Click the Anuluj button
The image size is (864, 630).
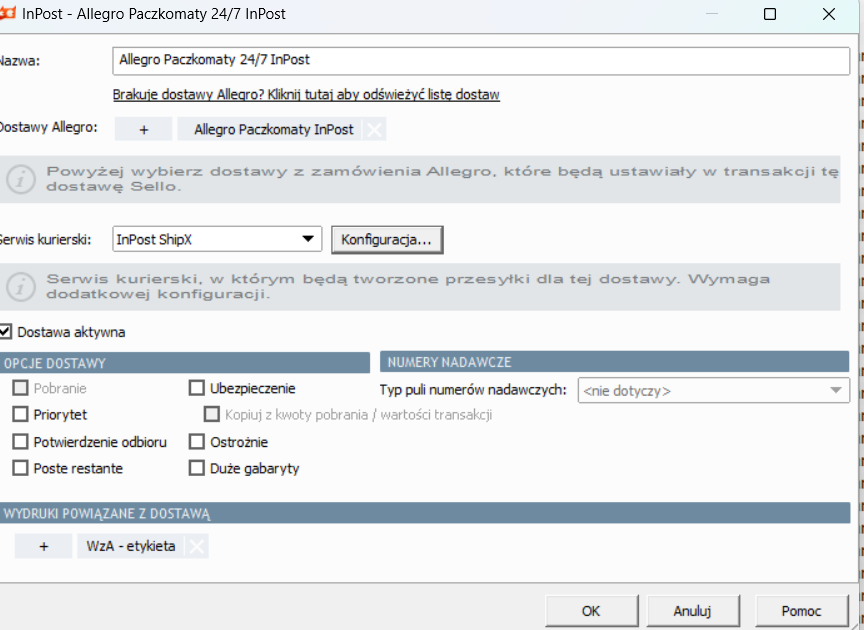693,611
